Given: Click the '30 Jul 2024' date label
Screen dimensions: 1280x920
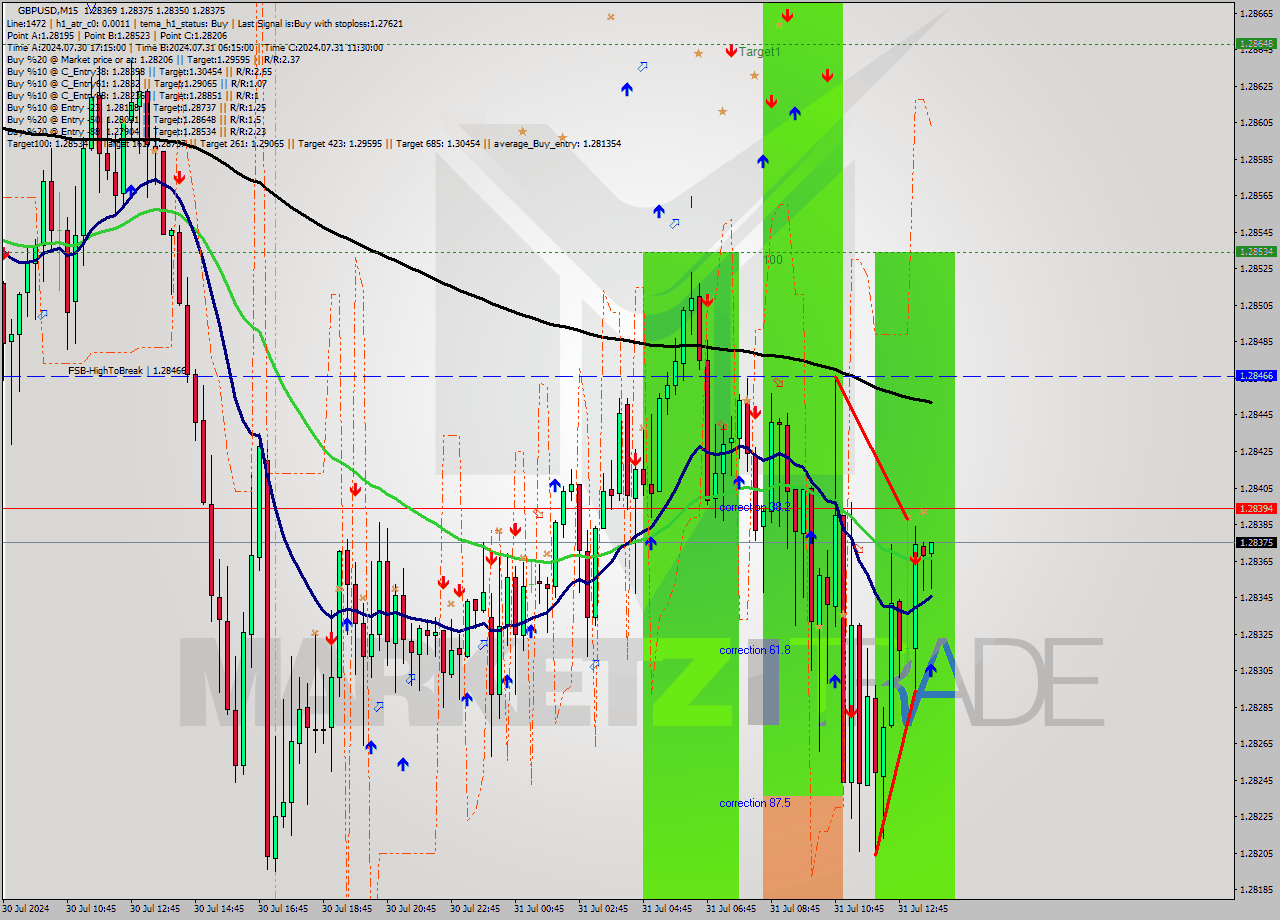Looking at the screenshot, I should [27, 909].
